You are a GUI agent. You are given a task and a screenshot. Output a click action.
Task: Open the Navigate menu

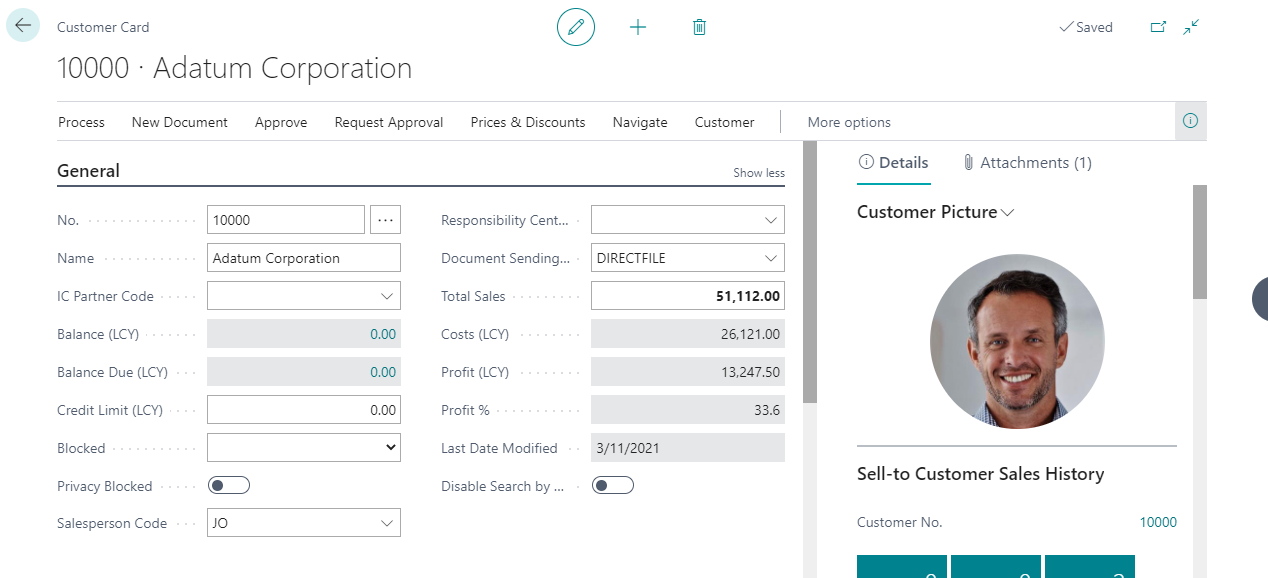click(x=639, y=122)
